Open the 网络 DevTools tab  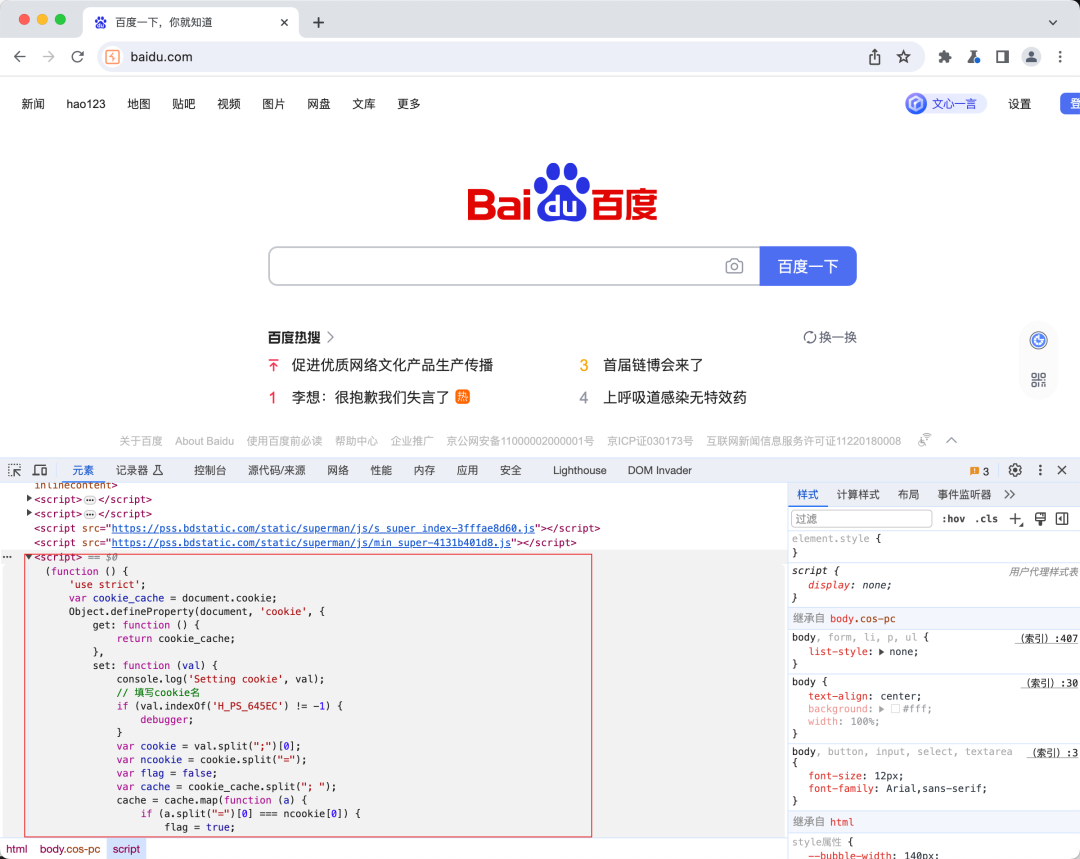coord(338,470)
